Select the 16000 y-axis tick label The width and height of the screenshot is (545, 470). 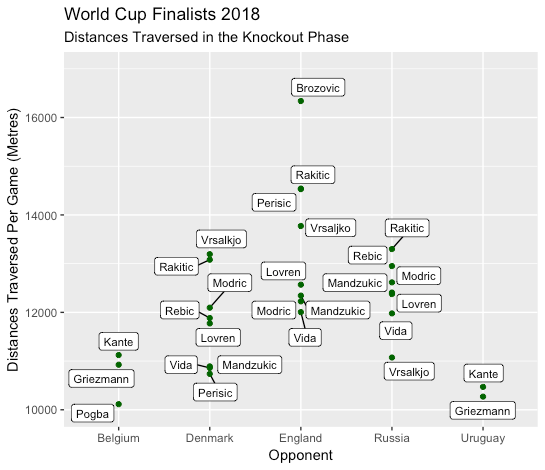point(41,118)
